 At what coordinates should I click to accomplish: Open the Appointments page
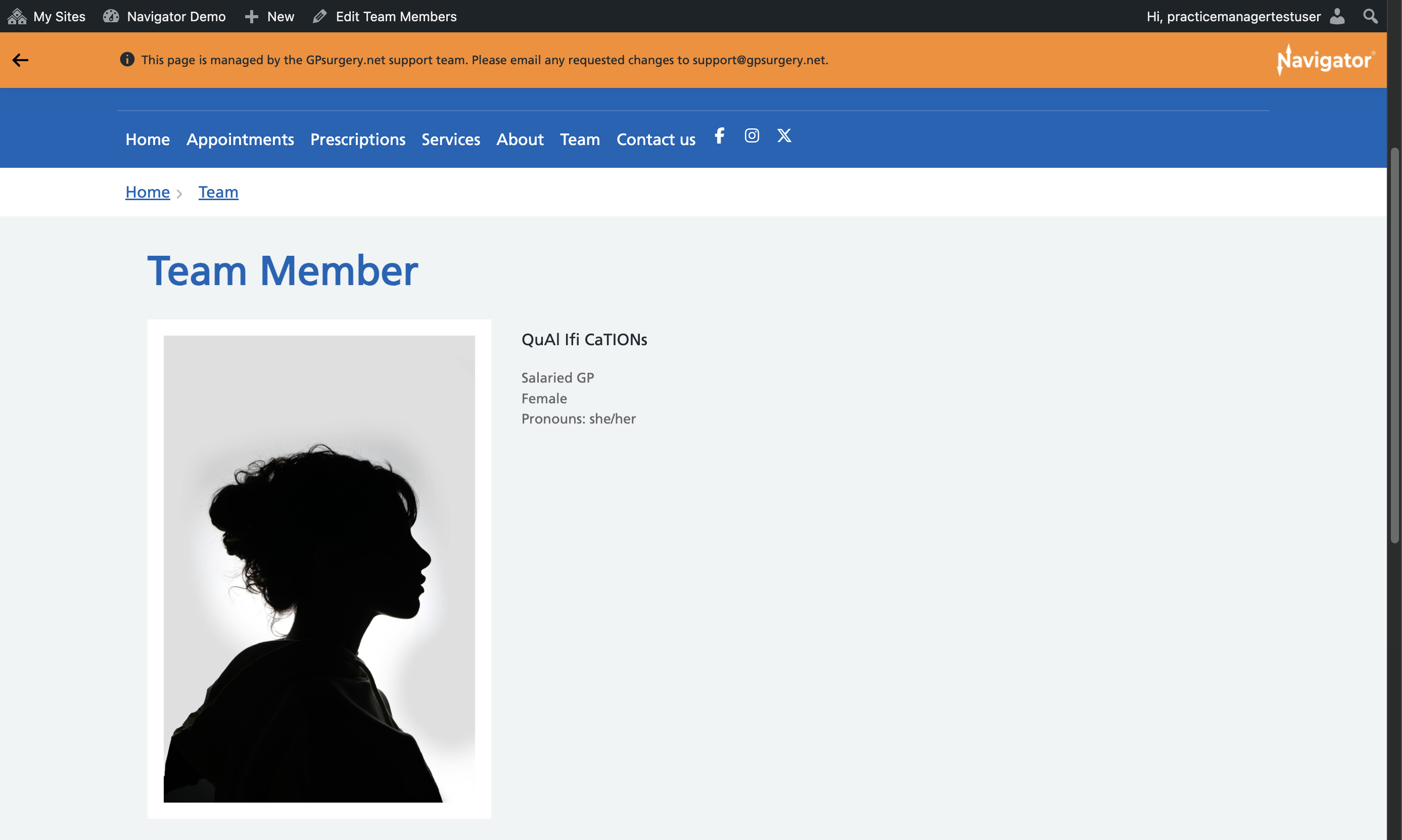point(240,139)
